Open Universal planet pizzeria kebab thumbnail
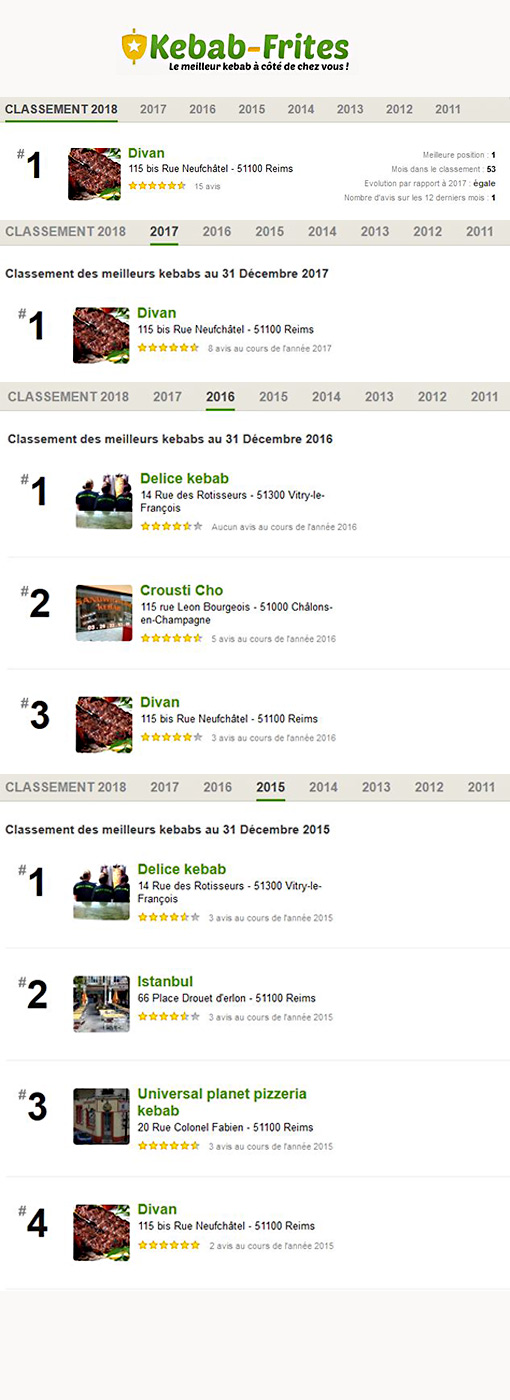Screen dimensions: 510x1400 [x=101, y=1116]
